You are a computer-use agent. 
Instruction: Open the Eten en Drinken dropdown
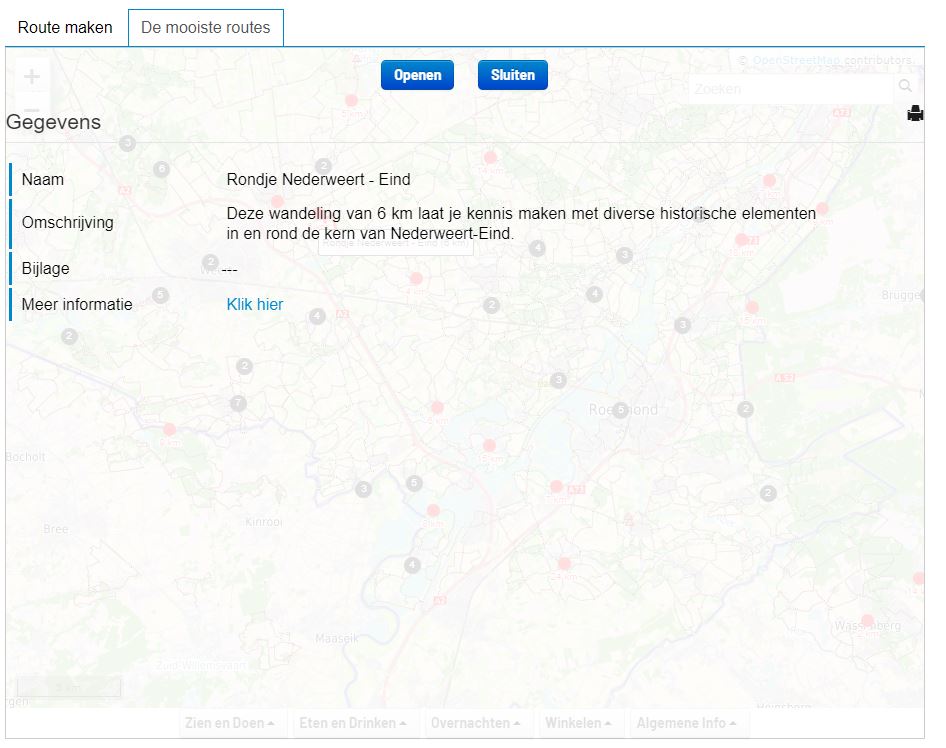(x=353, y=723)
